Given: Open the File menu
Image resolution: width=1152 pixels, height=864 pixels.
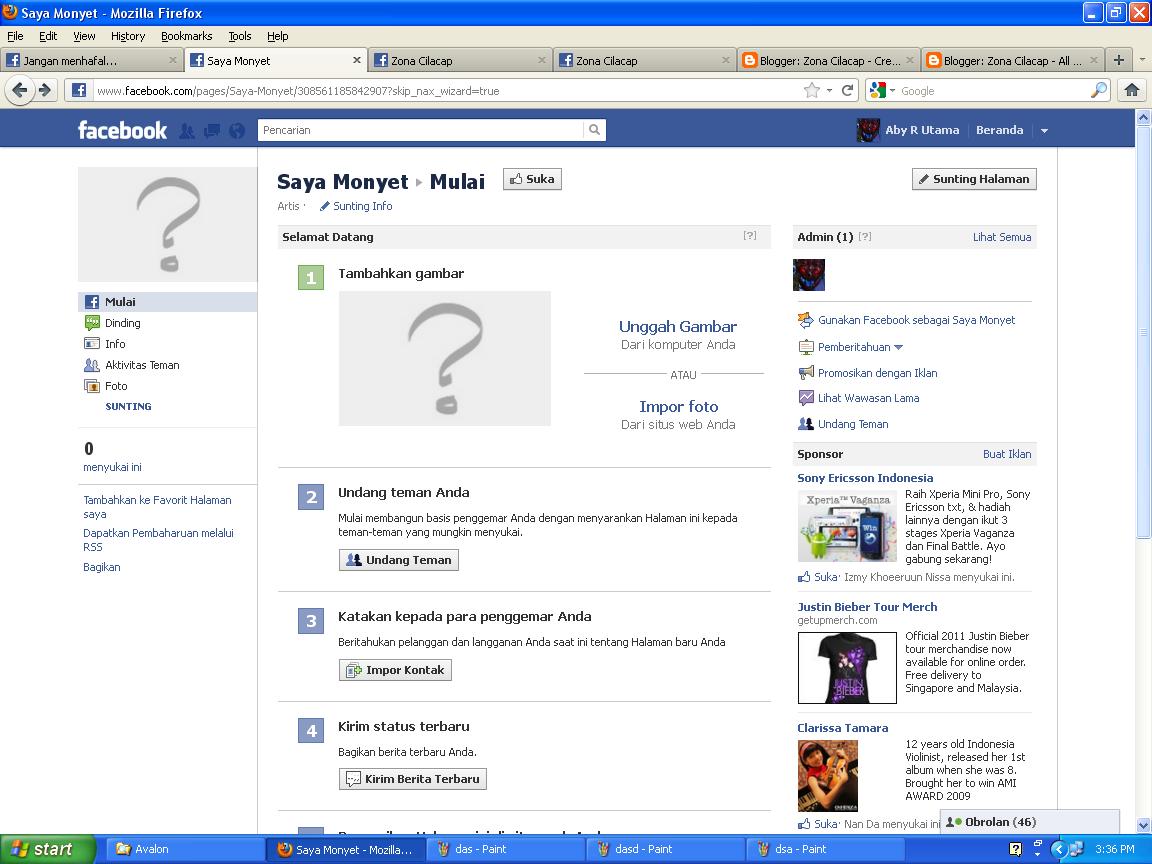Looking at the screenshot, I should pos(15,36).
